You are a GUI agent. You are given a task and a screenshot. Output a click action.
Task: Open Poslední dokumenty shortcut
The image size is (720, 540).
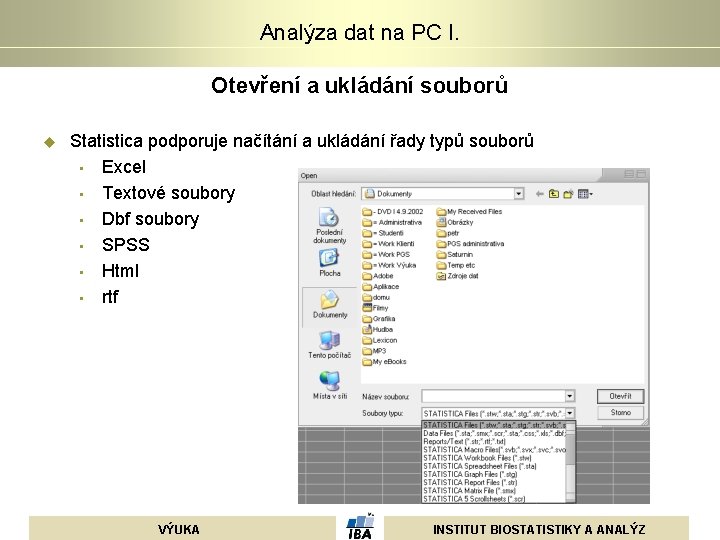[329, 225]
